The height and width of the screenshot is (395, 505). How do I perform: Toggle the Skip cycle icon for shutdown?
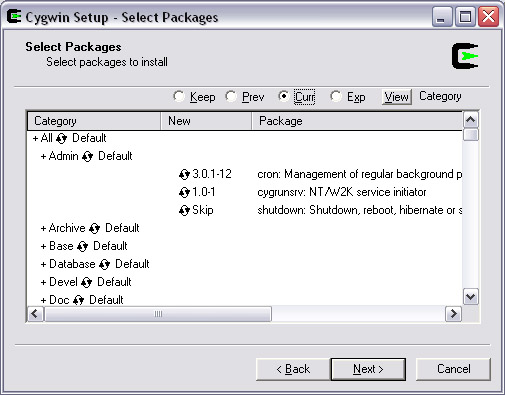click(x=184, y=210)
